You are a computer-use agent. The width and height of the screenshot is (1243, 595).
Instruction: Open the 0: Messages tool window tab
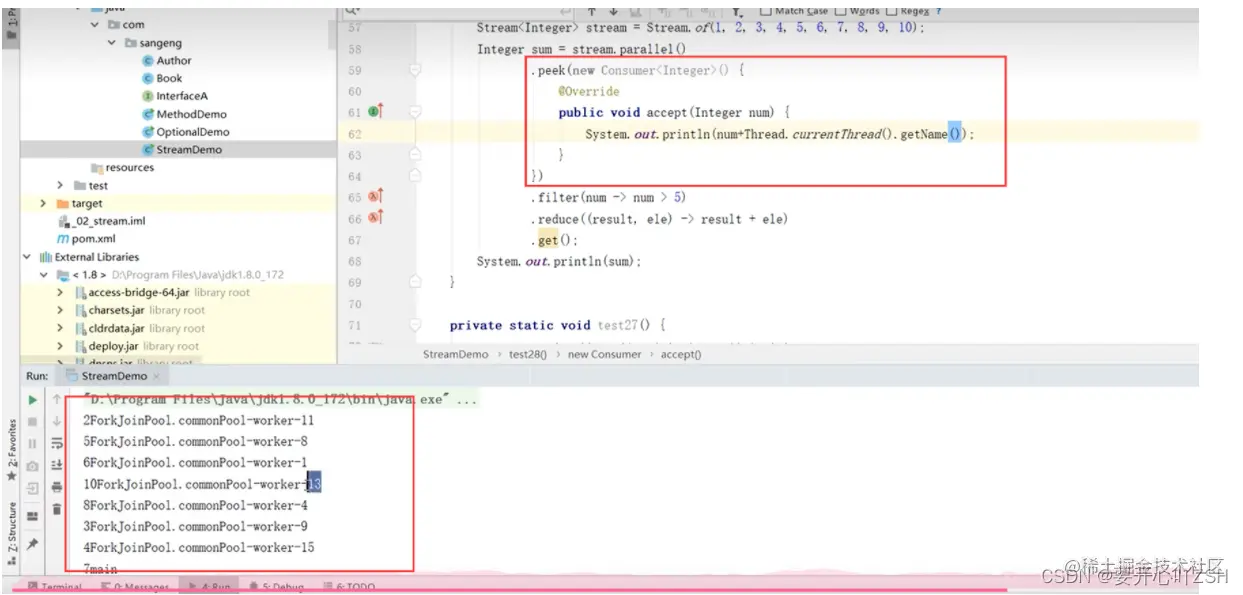click(134, 588)
